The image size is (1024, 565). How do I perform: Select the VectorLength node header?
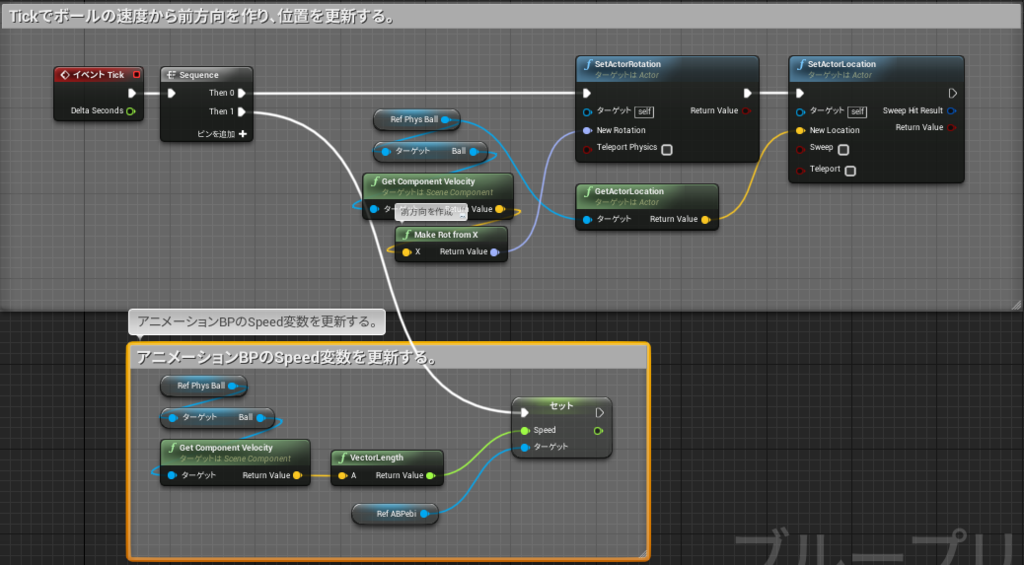coord(387,458)
